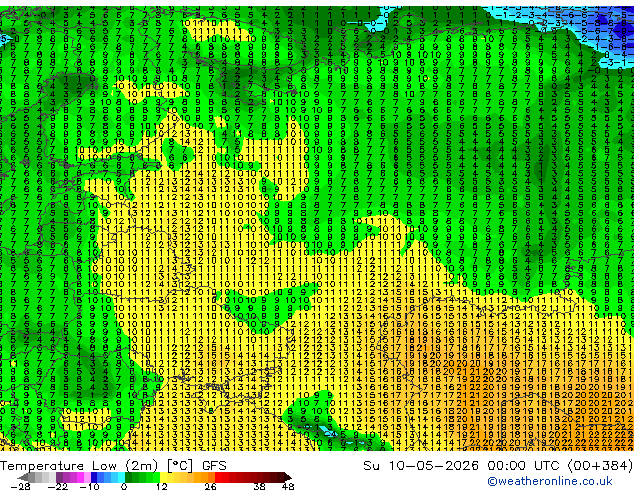Click the dark maroon right arrow of the legend
This screenshot has height=490, width=634.
pyautogui.click(x=288, y=477)
